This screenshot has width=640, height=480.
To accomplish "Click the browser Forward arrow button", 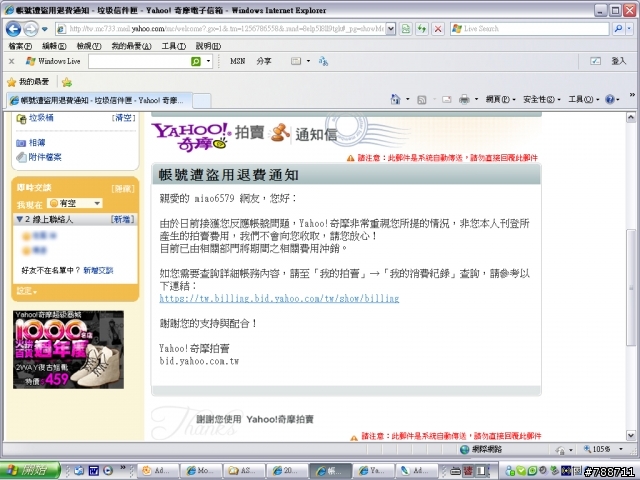I will coord(31,29).
